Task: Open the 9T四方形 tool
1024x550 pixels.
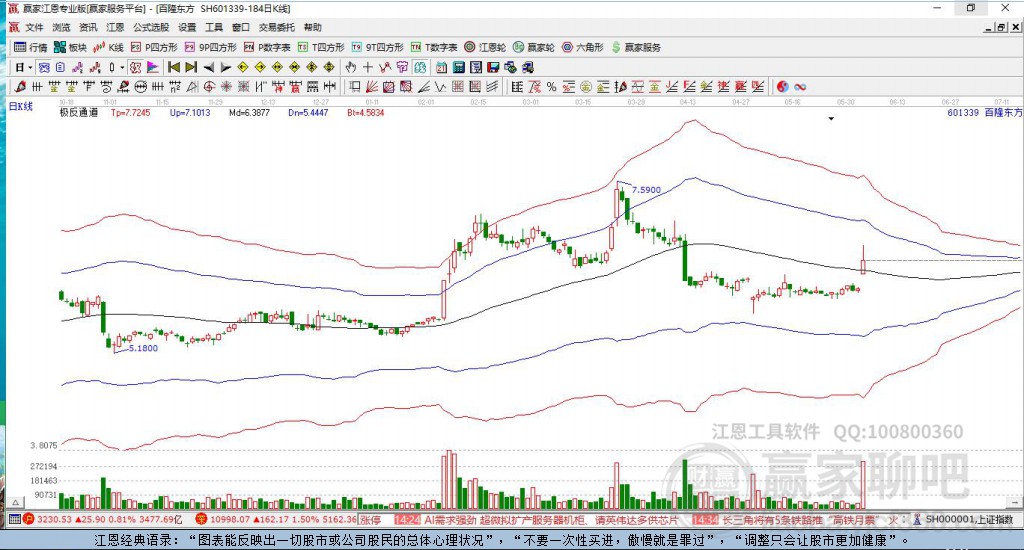Action: pyautogui.click(x=377, y=47)
